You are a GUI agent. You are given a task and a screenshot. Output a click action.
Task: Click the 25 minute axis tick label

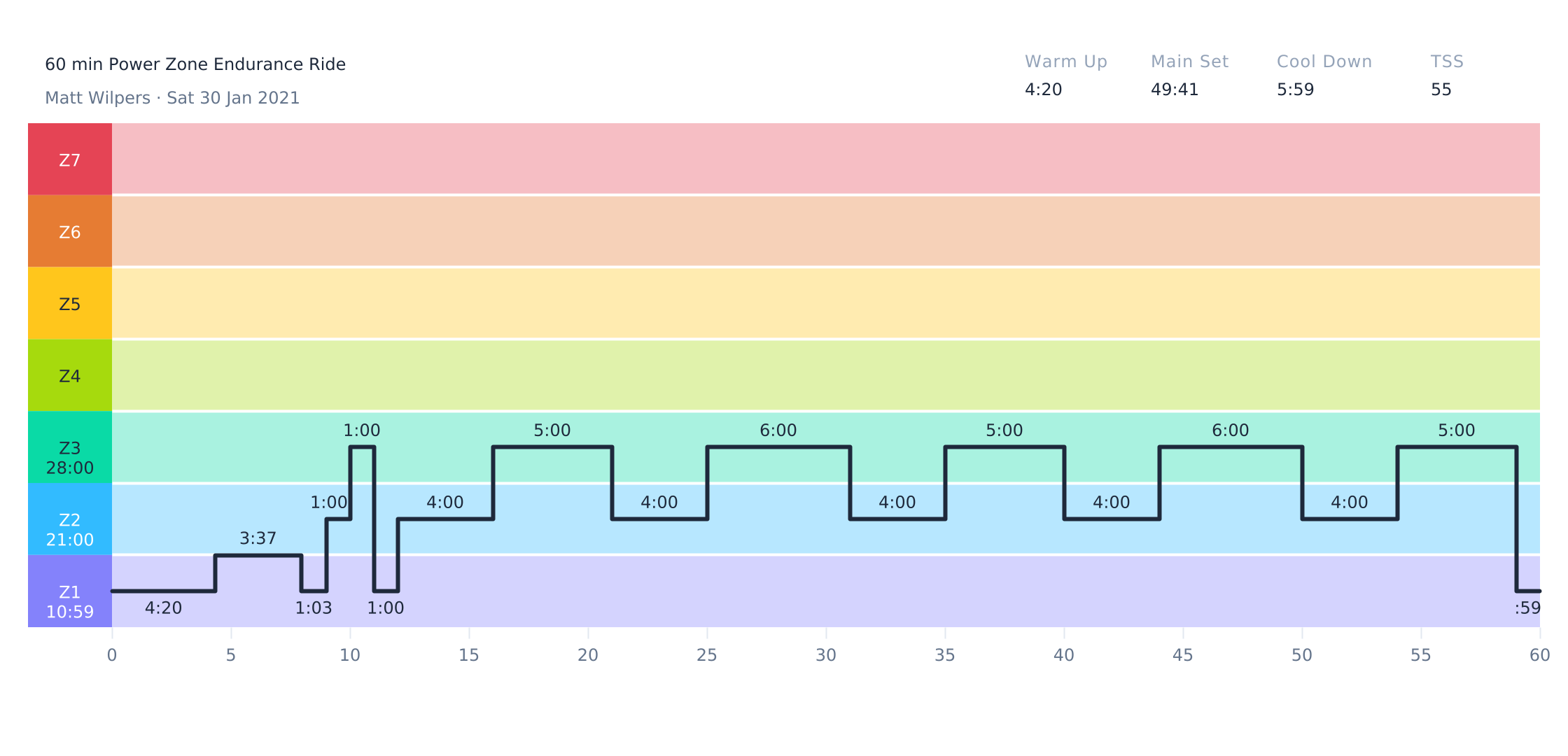pos(707,655)
